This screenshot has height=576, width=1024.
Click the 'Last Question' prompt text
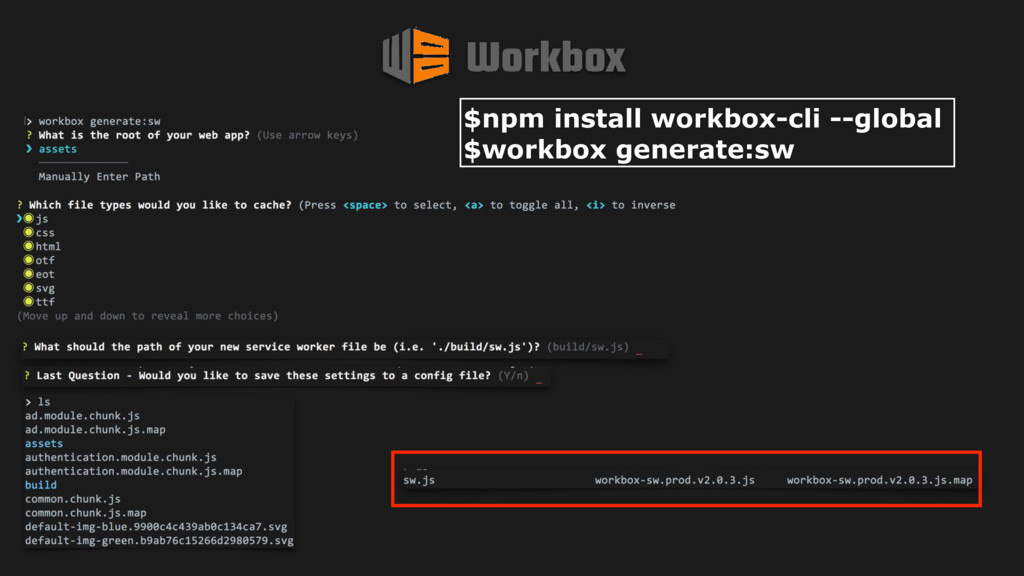coord(263,376)
